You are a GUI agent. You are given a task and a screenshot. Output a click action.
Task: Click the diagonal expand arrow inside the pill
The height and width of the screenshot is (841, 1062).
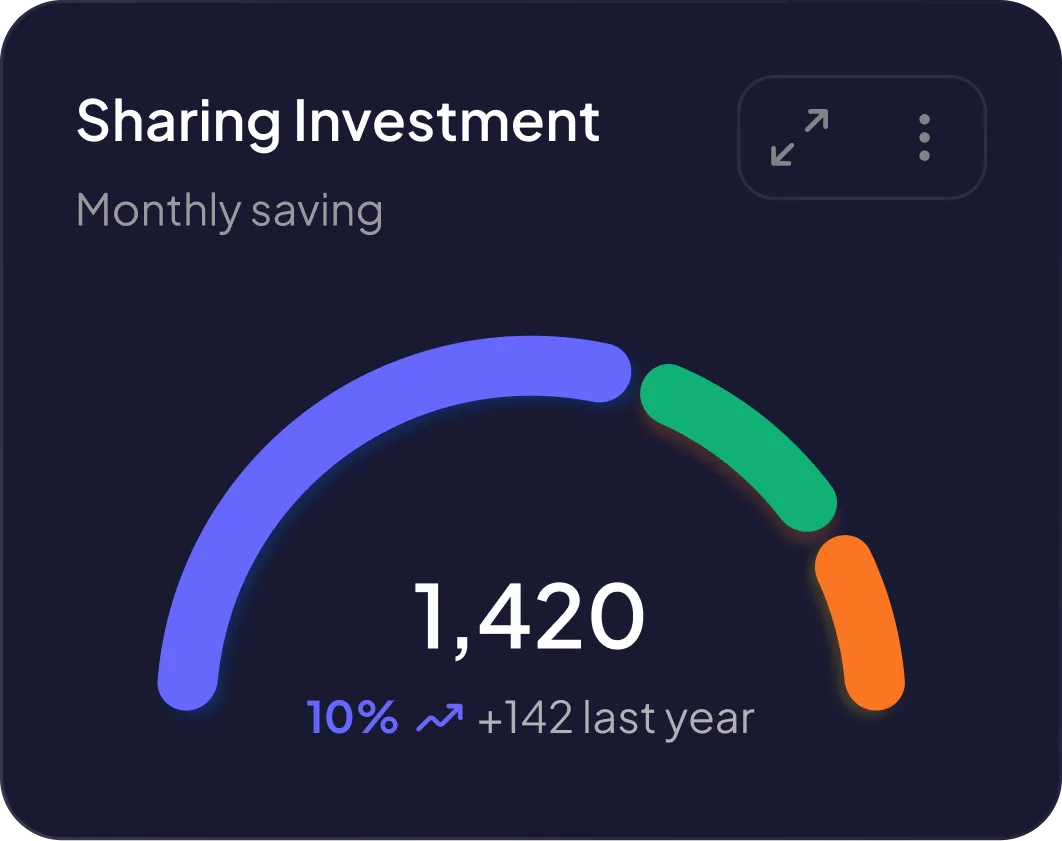[x=799, y=137]
